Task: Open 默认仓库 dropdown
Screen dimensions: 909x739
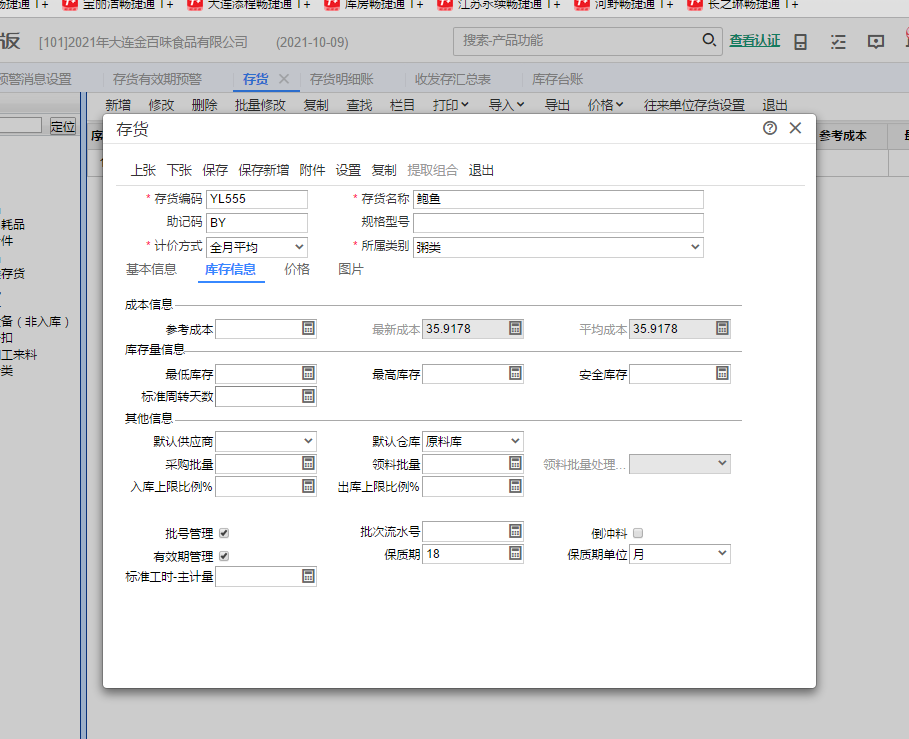Action: 515,441
